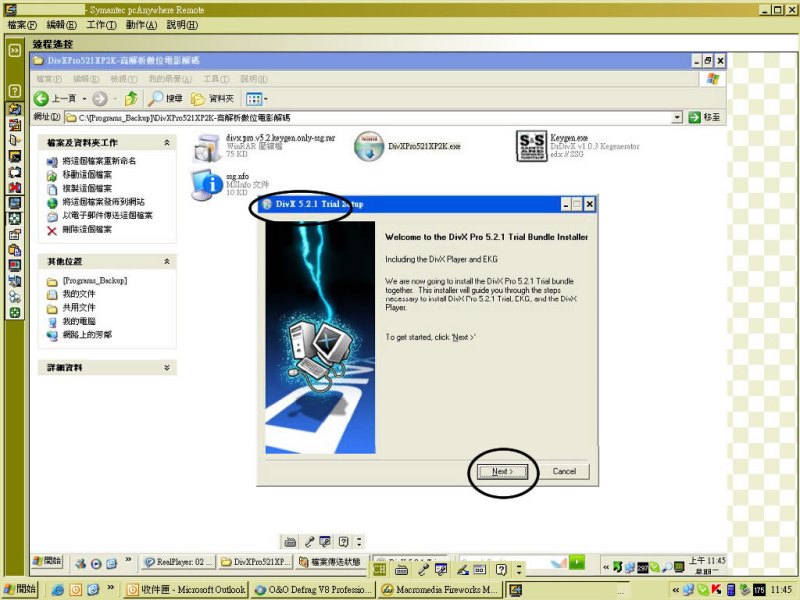Click the 上午 11:45 clock on remote taskbar
Image resolution: width=800 pixels, height=600 pixels.
point(707,561)
